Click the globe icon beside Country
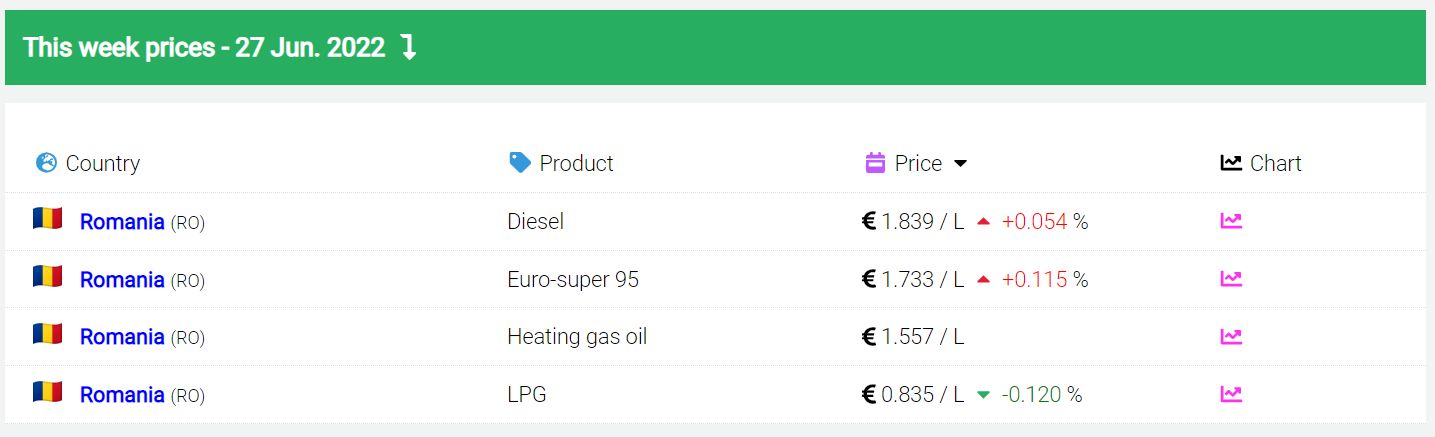Image resolution: width=1435 pixels, height=437 pixels. pos(46,162)
